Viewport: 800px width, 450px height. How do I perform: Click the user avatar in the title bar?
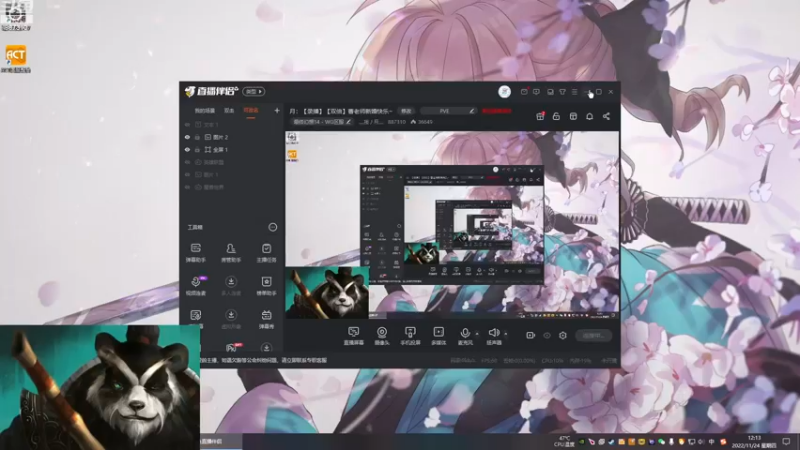504,91
